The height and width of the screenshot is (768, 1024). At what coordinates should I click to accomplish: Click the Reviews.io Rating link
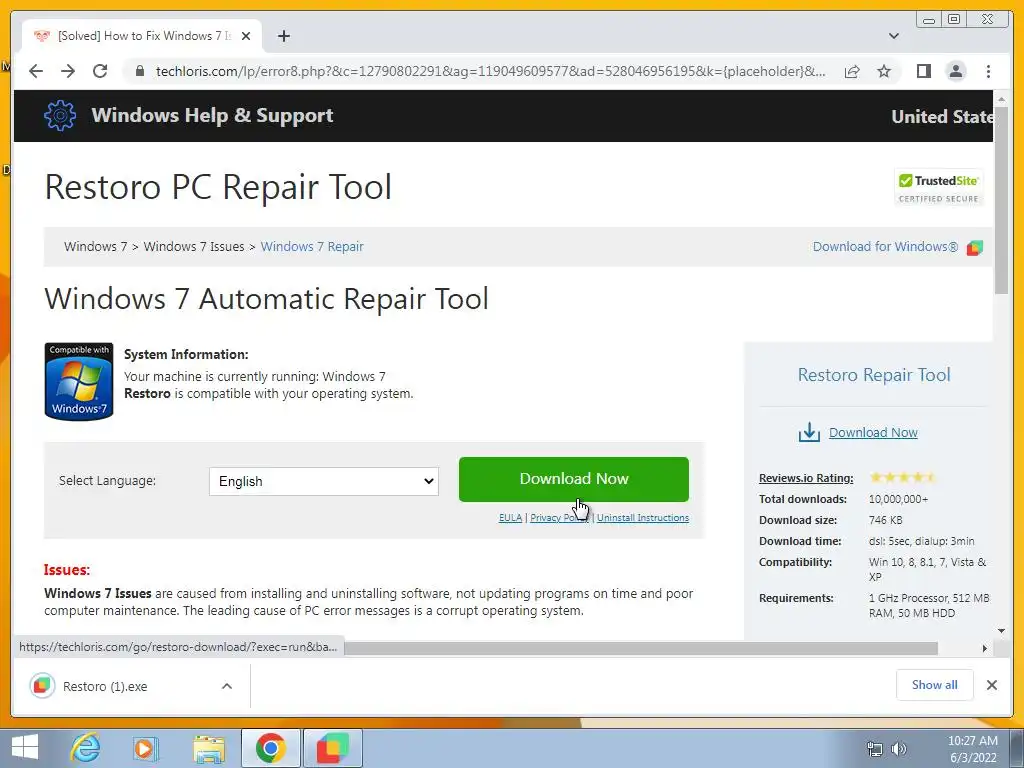[x=806, y=478]
